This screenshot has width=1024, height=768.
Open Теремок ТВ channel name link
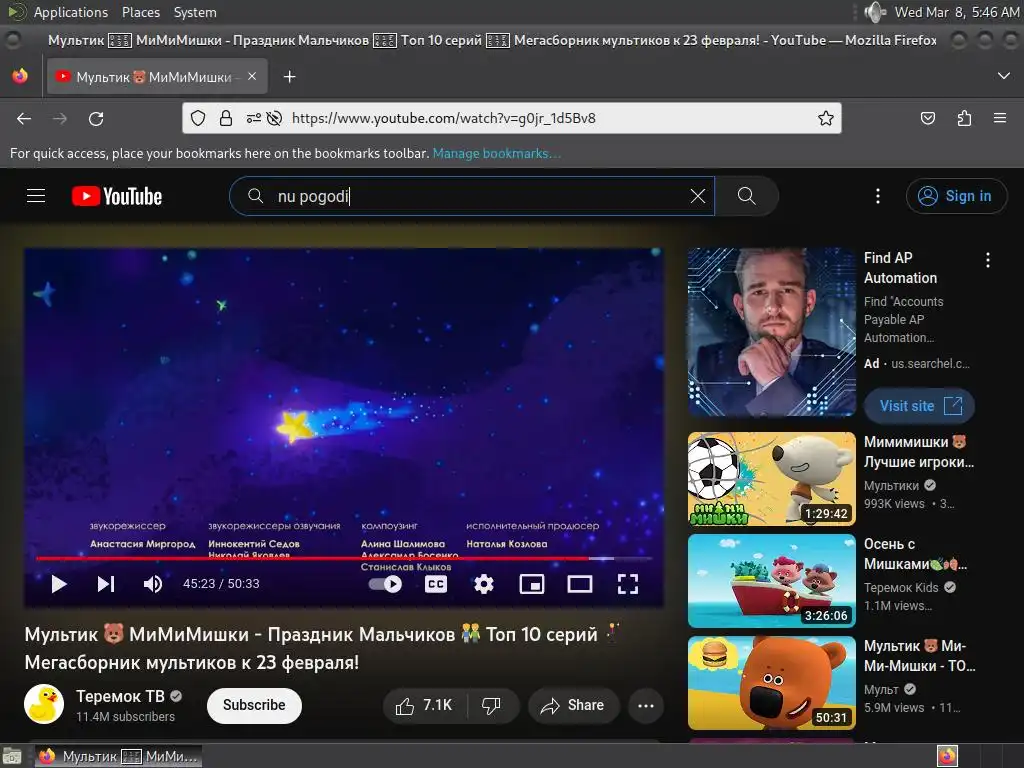120,696
